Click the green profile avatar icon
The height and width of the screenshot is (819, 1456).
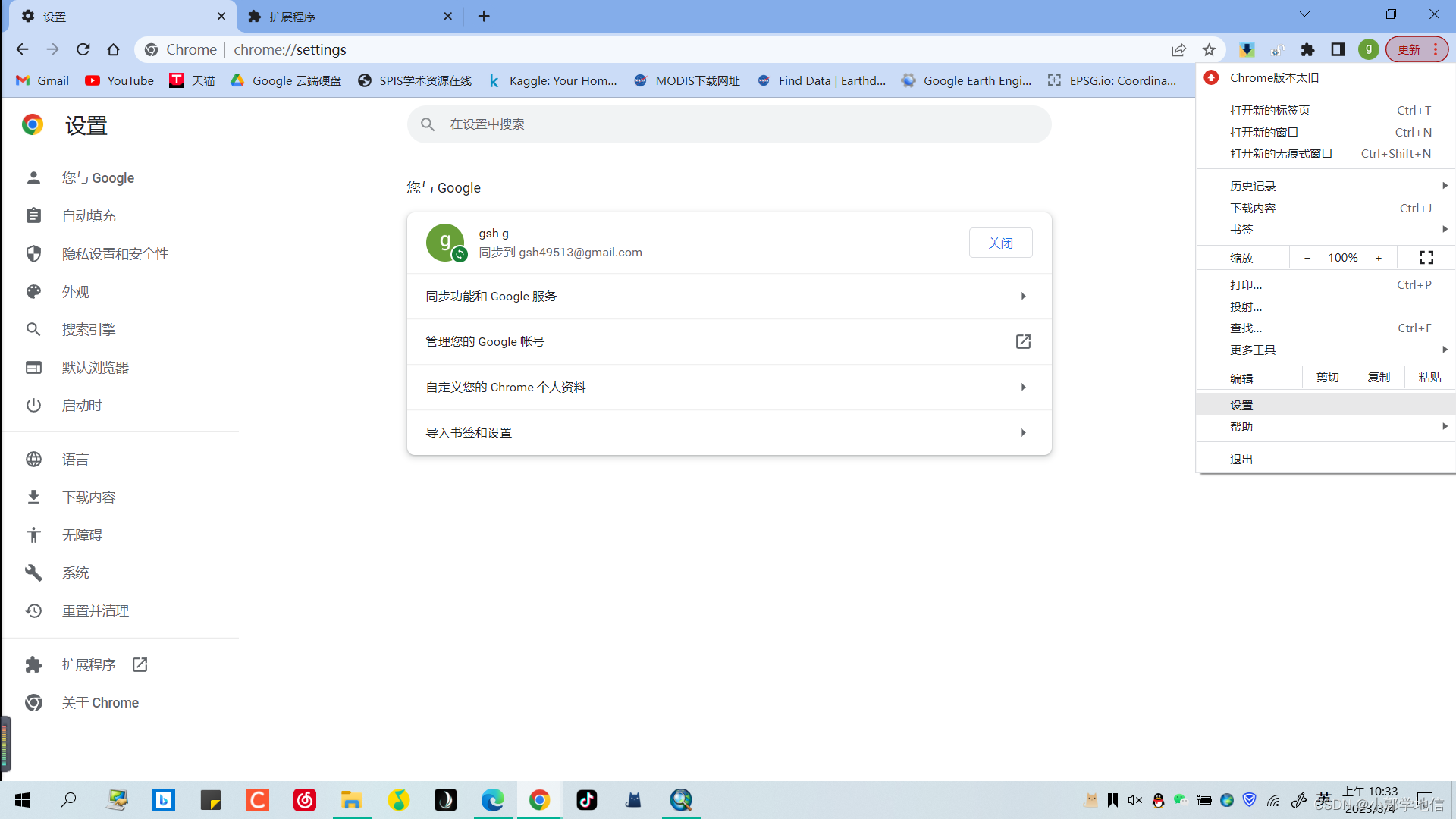(x=1368, y=49)
